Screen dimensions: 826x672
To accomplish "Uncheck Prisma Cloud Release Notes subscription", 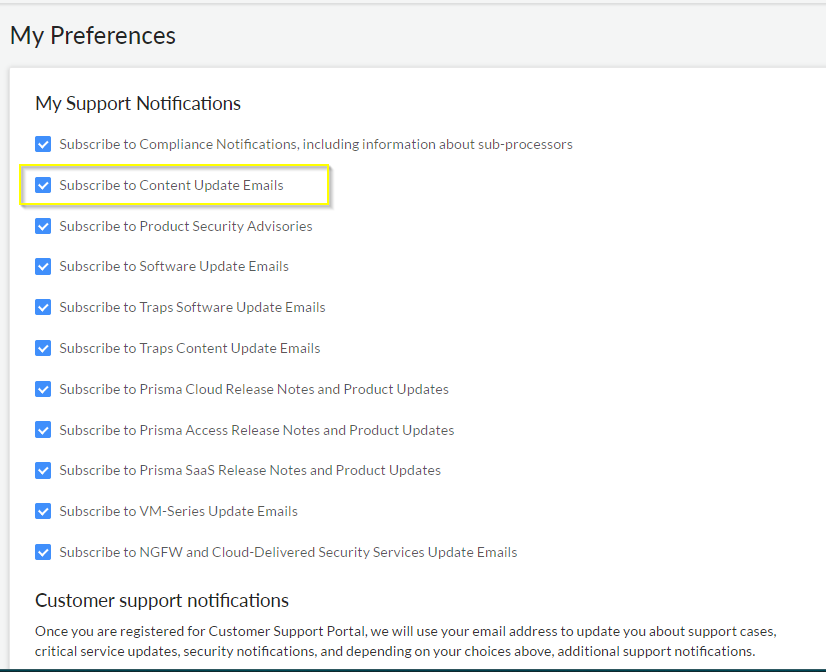I will click(43, 389).
